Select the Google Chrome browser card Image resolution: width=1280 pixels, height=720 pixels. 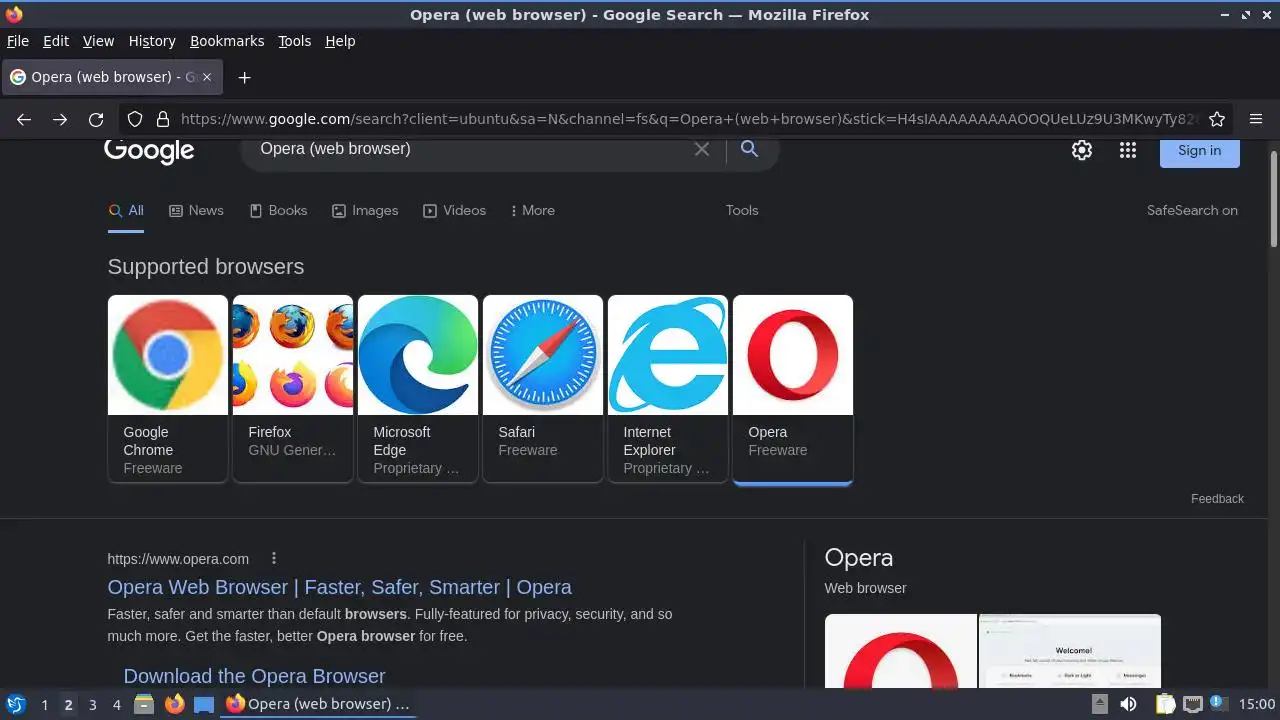pyautogui.click(x=168, y=389)
